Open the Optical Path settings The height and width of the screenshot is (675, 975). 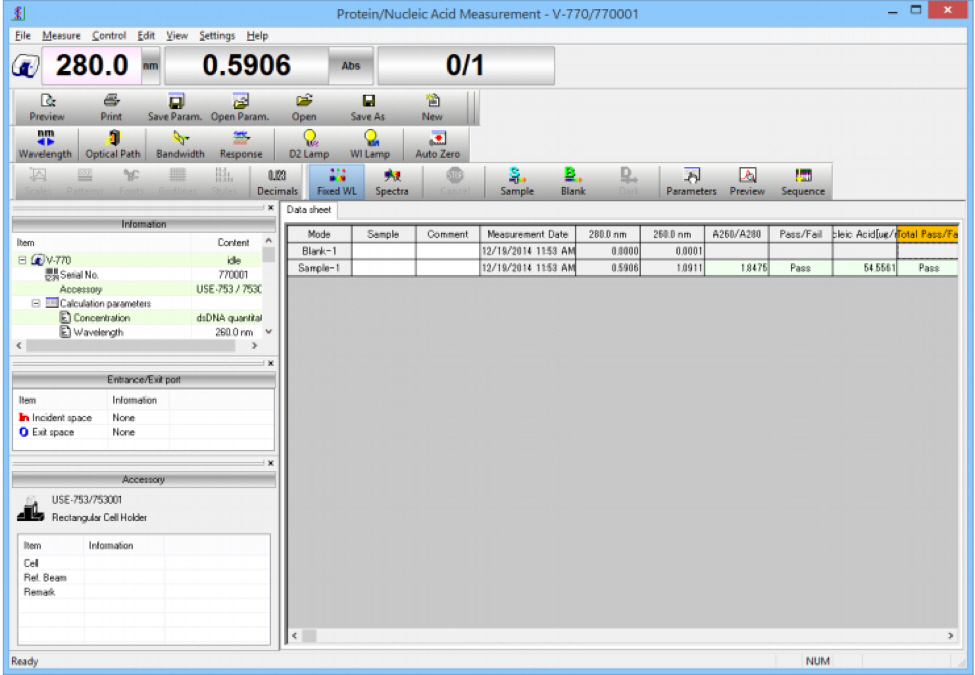coord(112,145)
